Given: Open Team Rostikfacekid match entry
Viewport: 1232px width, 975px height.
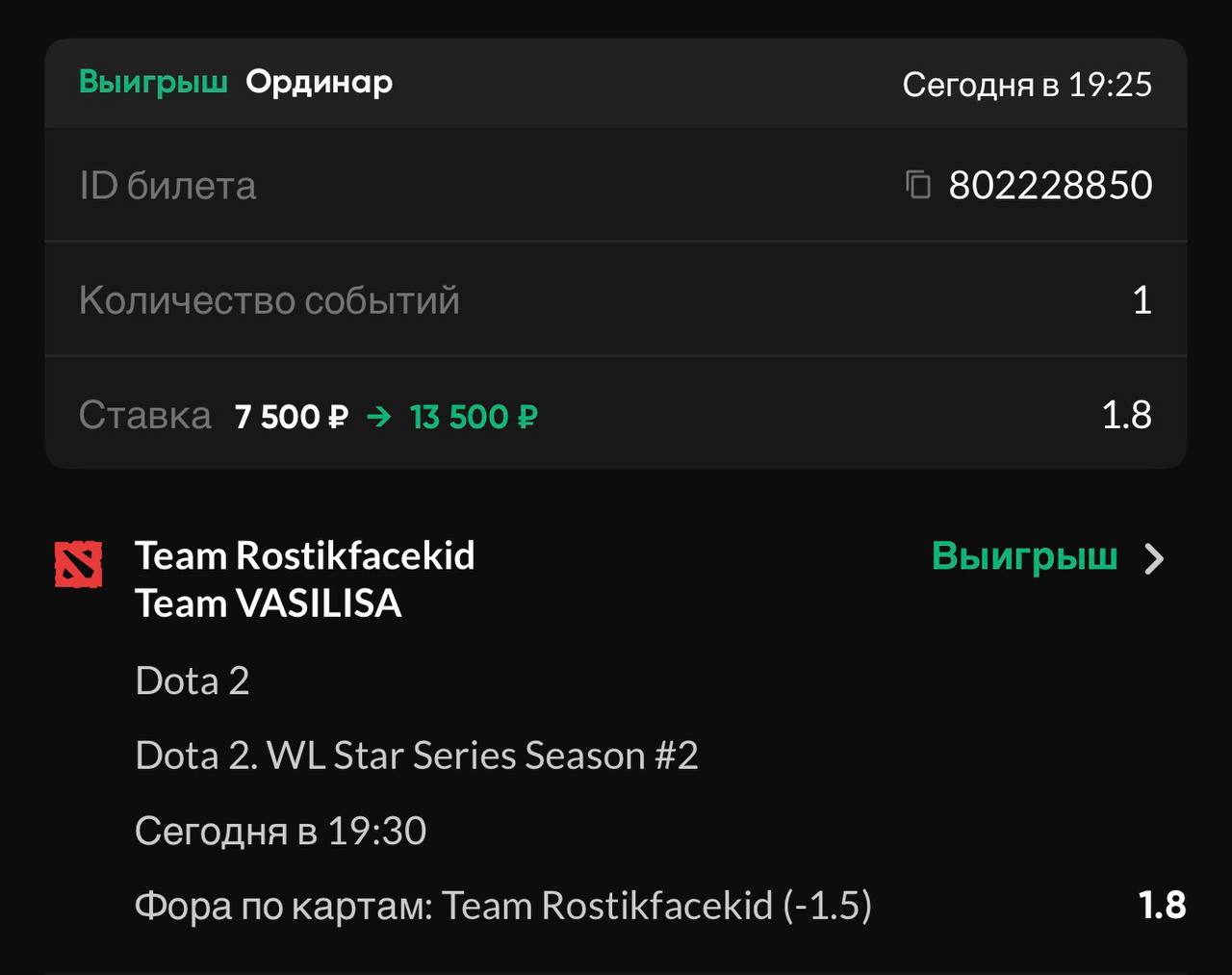Looking at the screenshot, I should (305, 556).
